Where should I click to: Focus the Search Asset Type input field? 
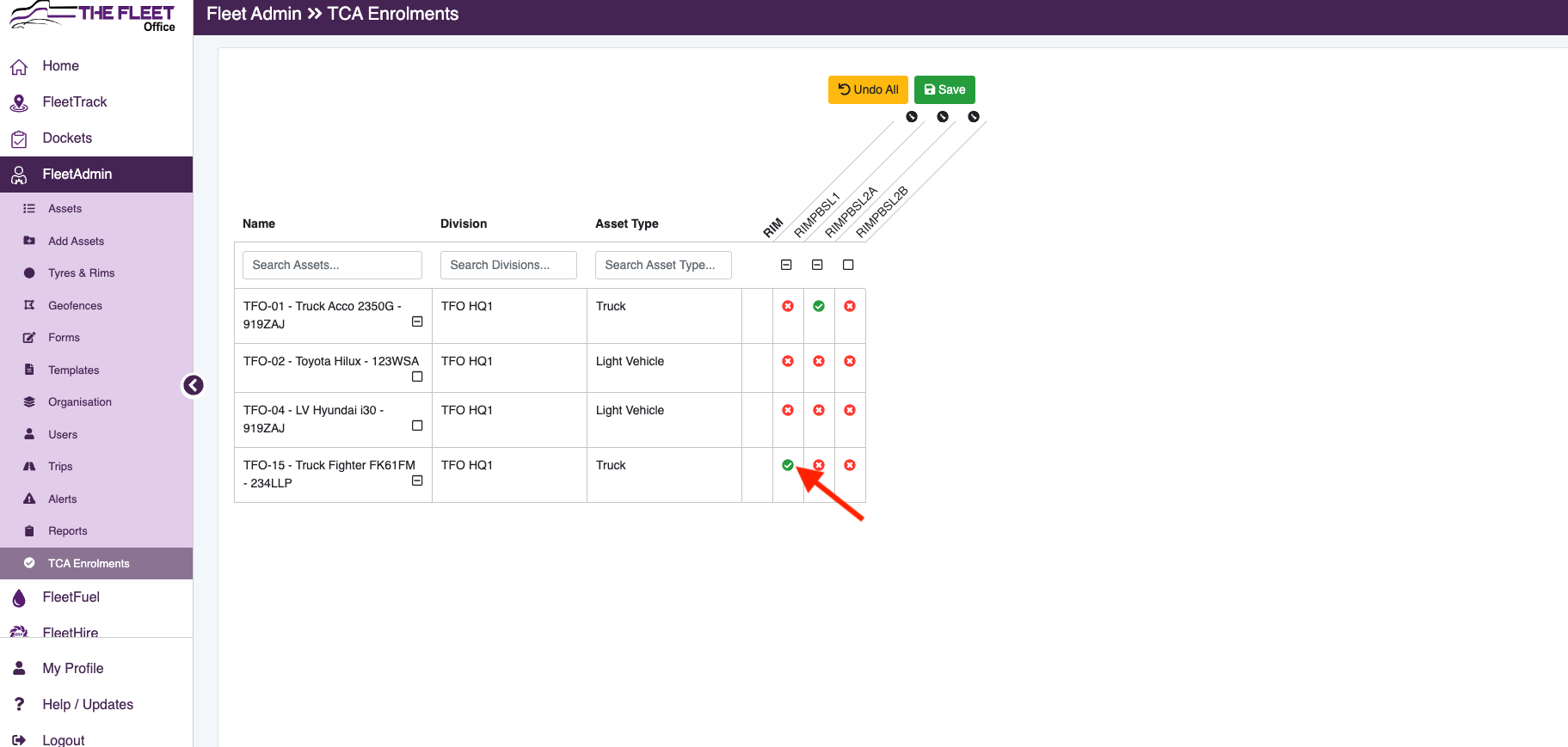663,265
